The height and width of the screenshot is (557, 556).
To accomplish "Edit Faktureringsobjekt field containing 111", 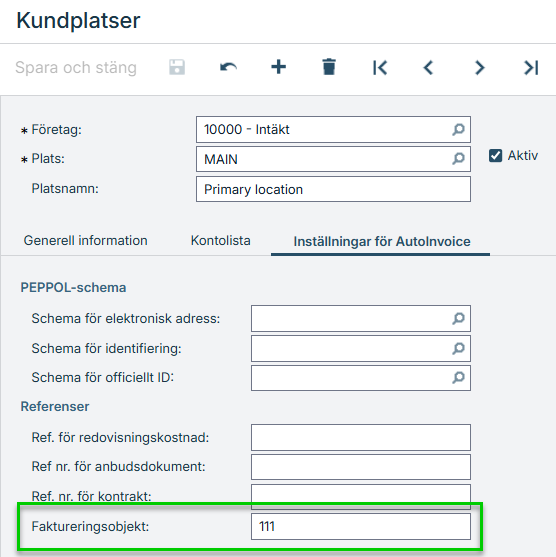I will click(361, 526).
